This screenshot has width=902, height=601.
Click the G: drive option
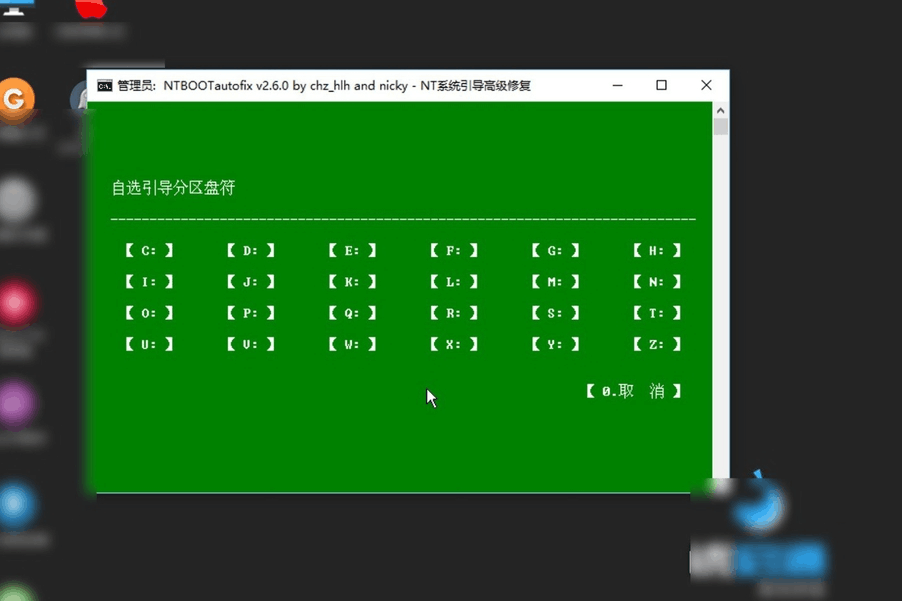(555, 251)
